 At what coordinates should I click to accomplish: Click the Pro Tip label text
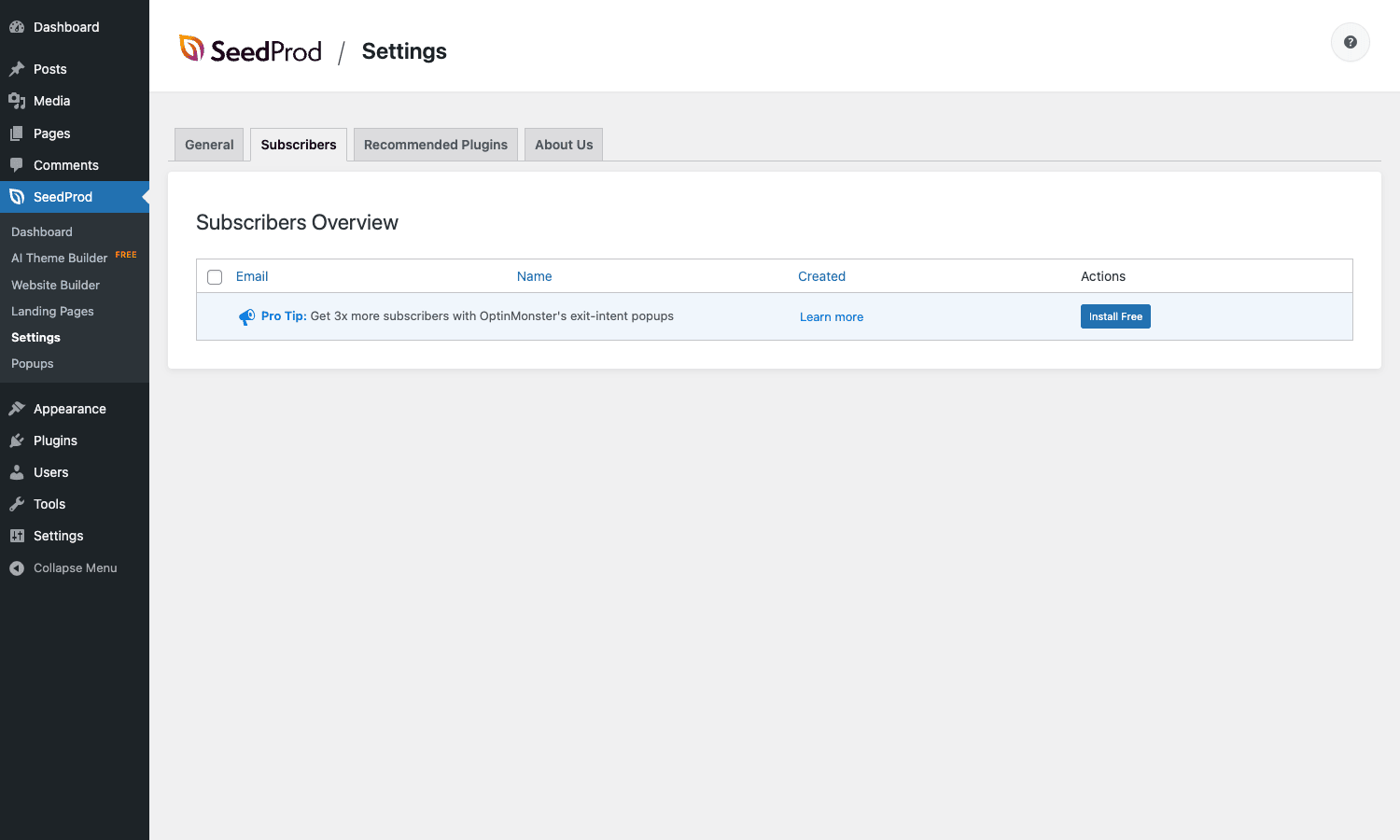(284, 316)
